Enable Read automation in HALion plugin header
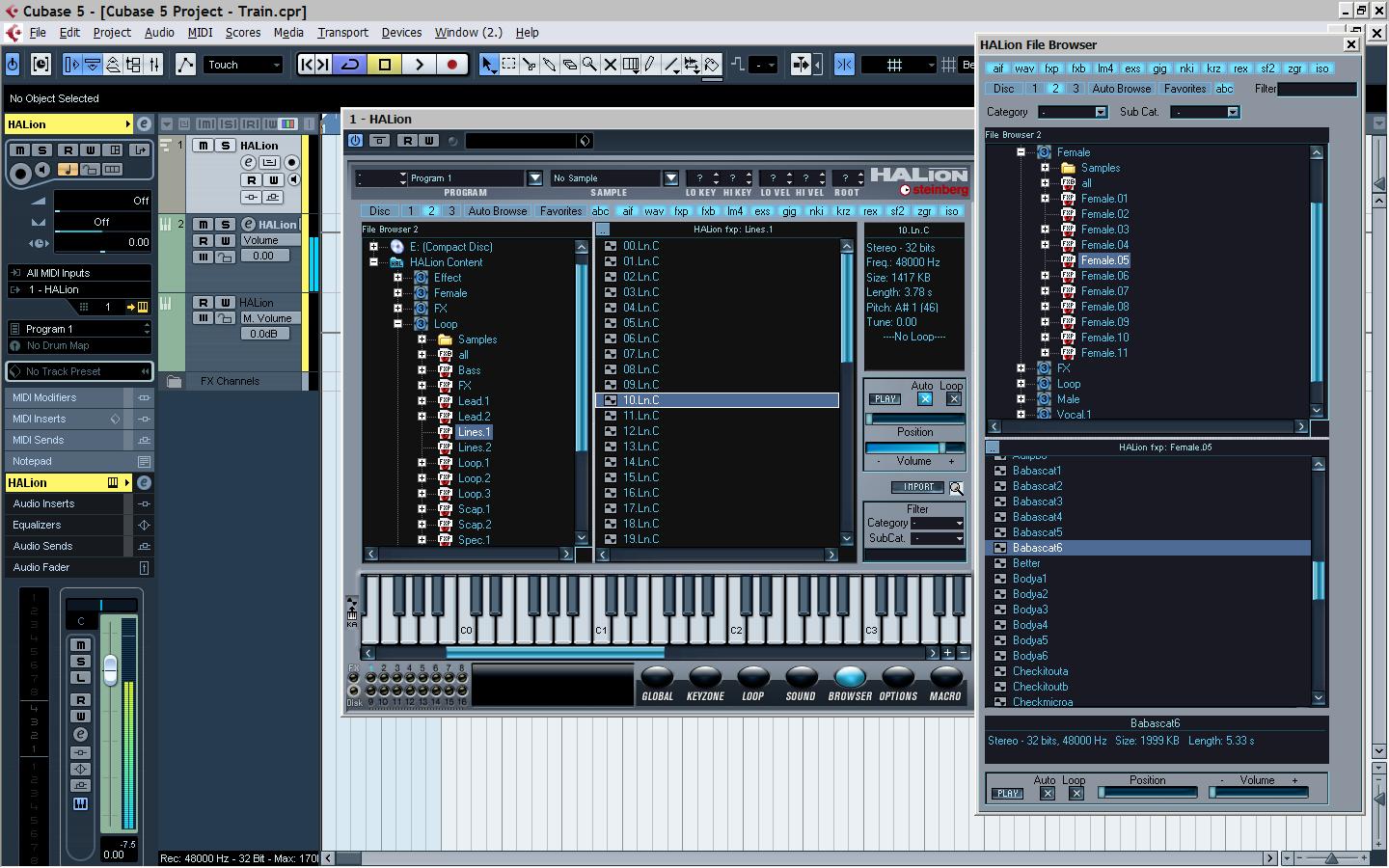 click(x=408, y=141)
